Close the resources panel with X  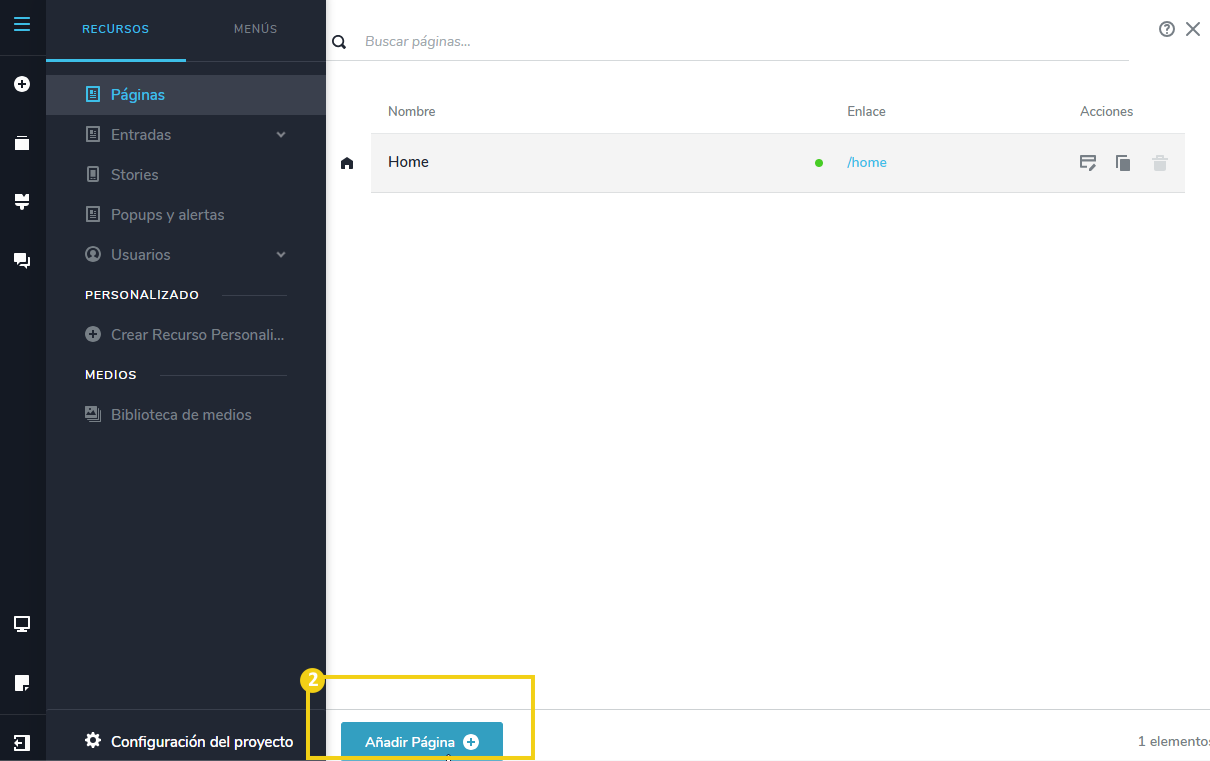(1193, 29)
